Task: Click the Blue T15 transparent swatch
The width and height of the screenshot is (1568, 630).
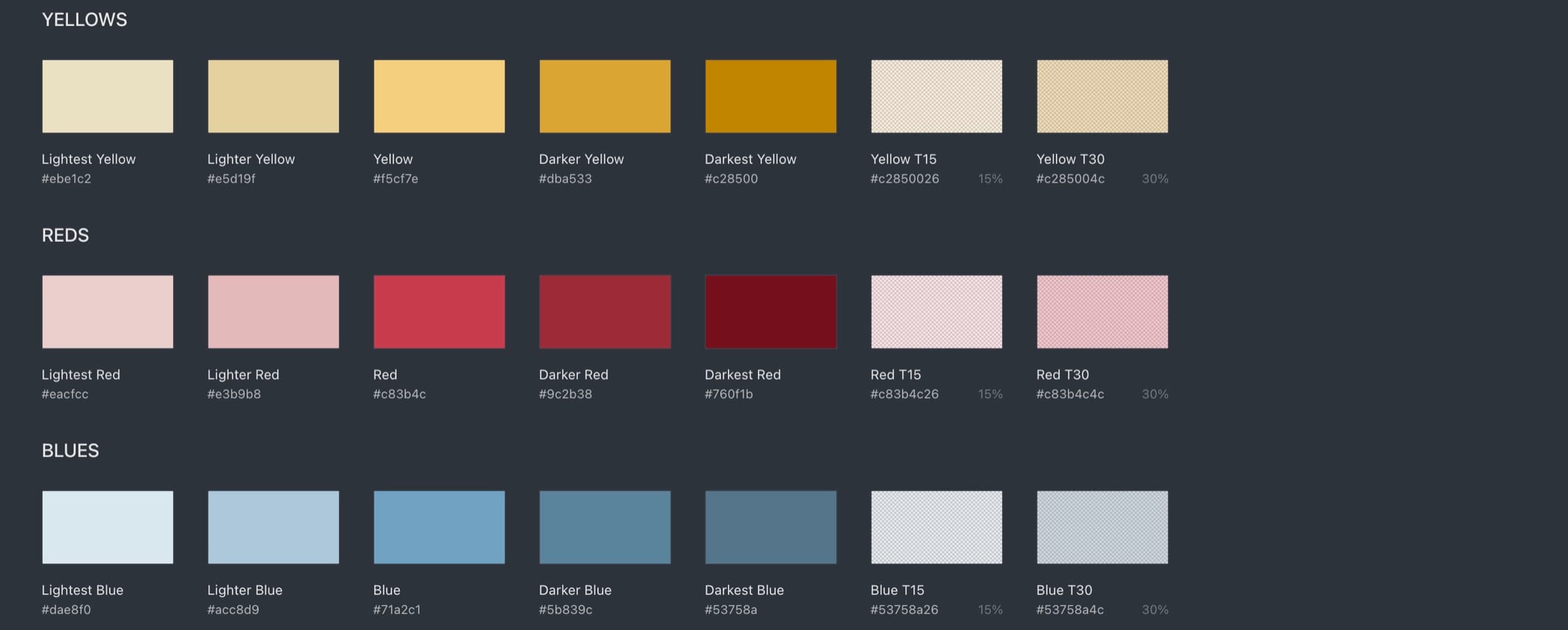Action: [936, 527]
